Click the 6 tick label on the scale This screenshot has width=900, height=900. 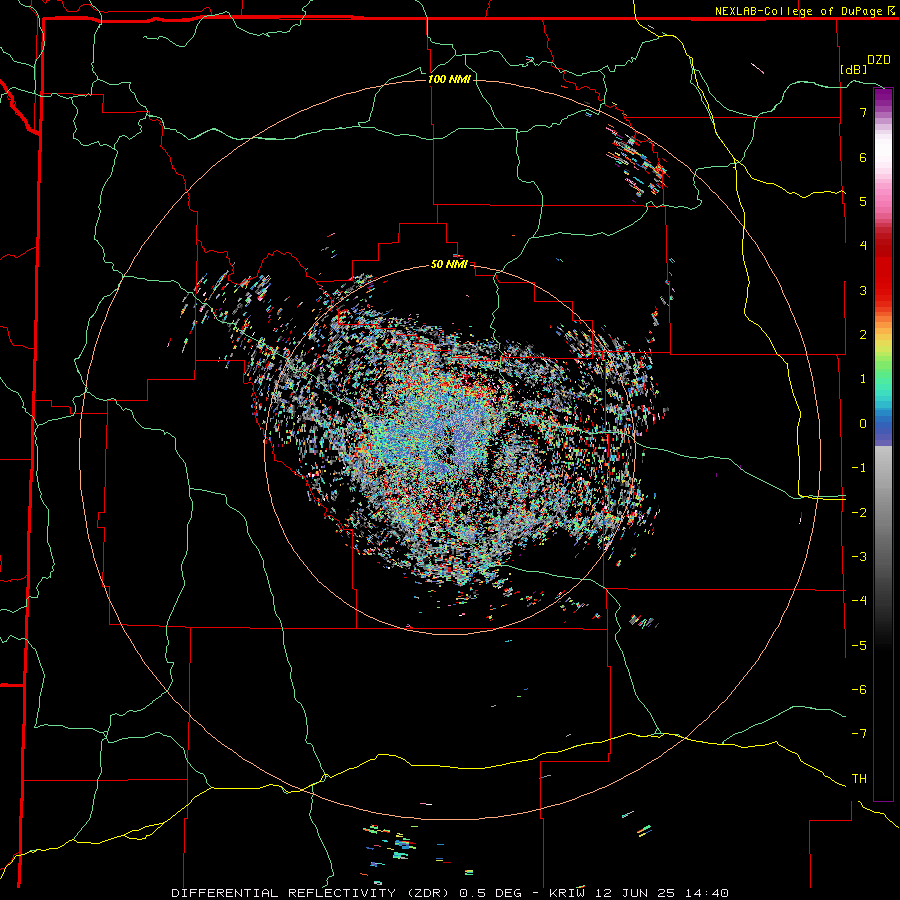pos(863,157)
